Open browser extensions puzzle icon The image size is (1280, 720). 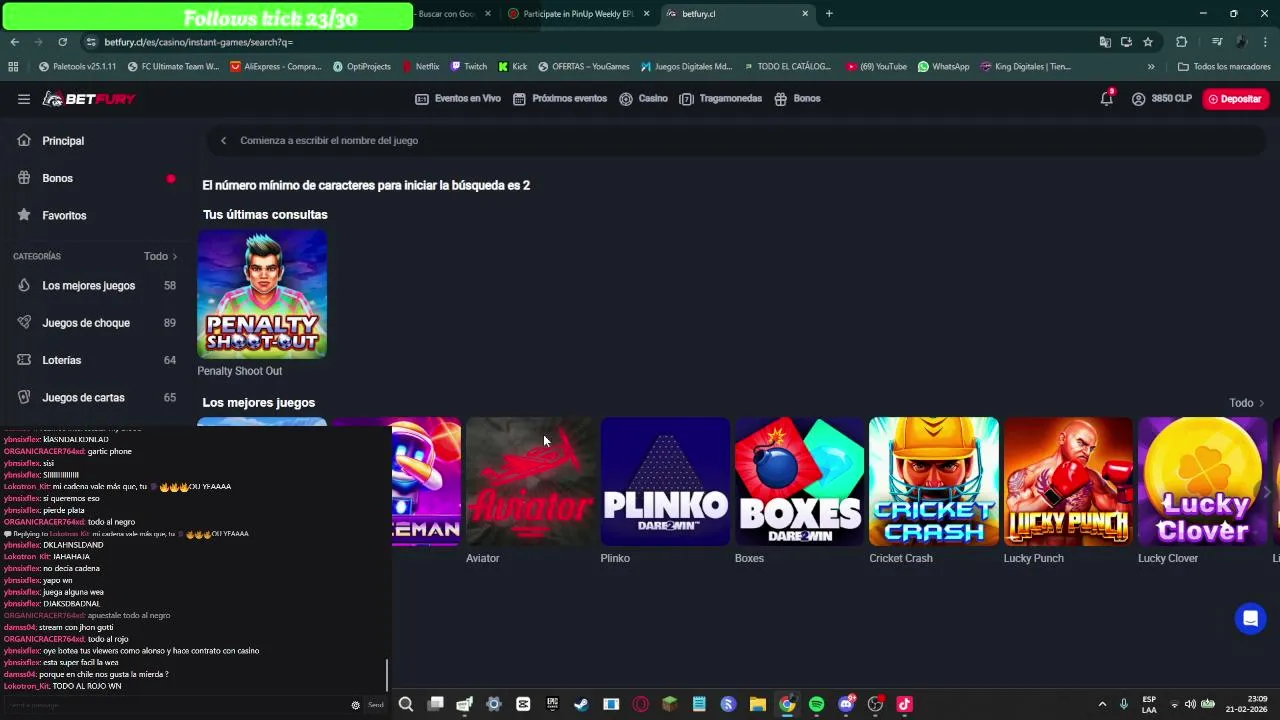point(1181,42)
